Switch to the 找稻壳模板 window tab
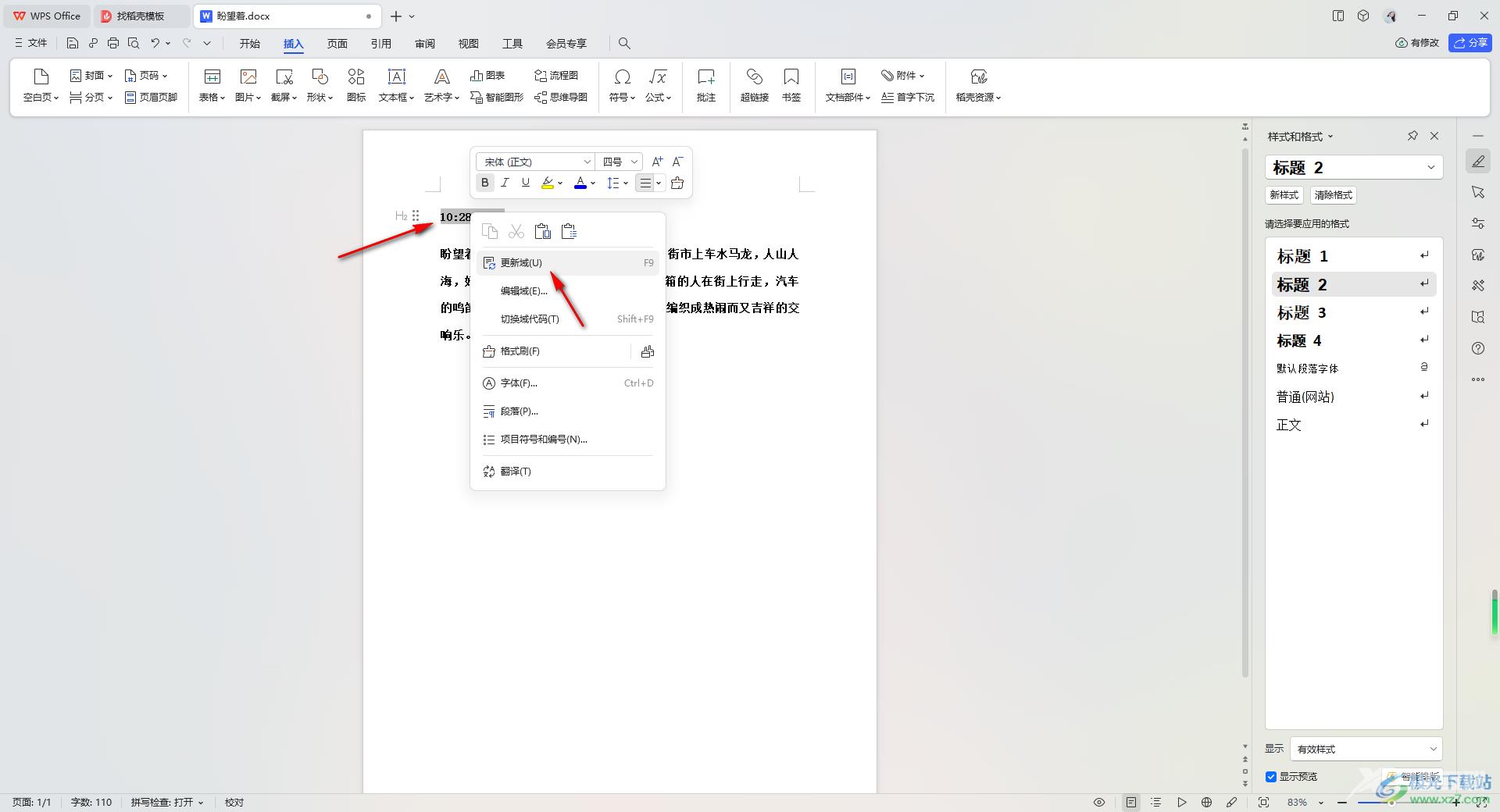 pyautogui.click(x=141, y=16)
